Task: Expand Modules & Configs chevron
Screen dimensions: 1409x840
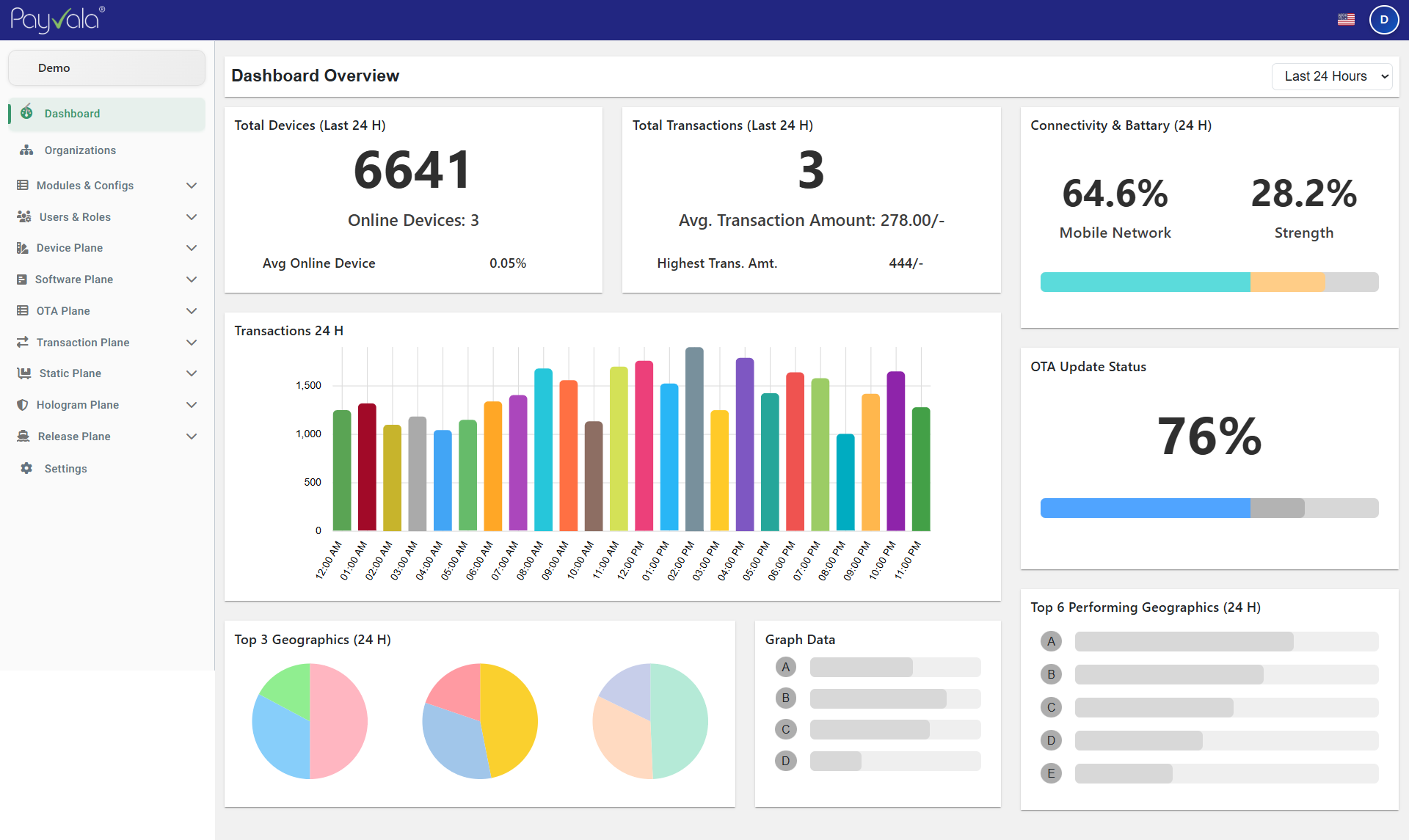Action: tap(192, 186)
